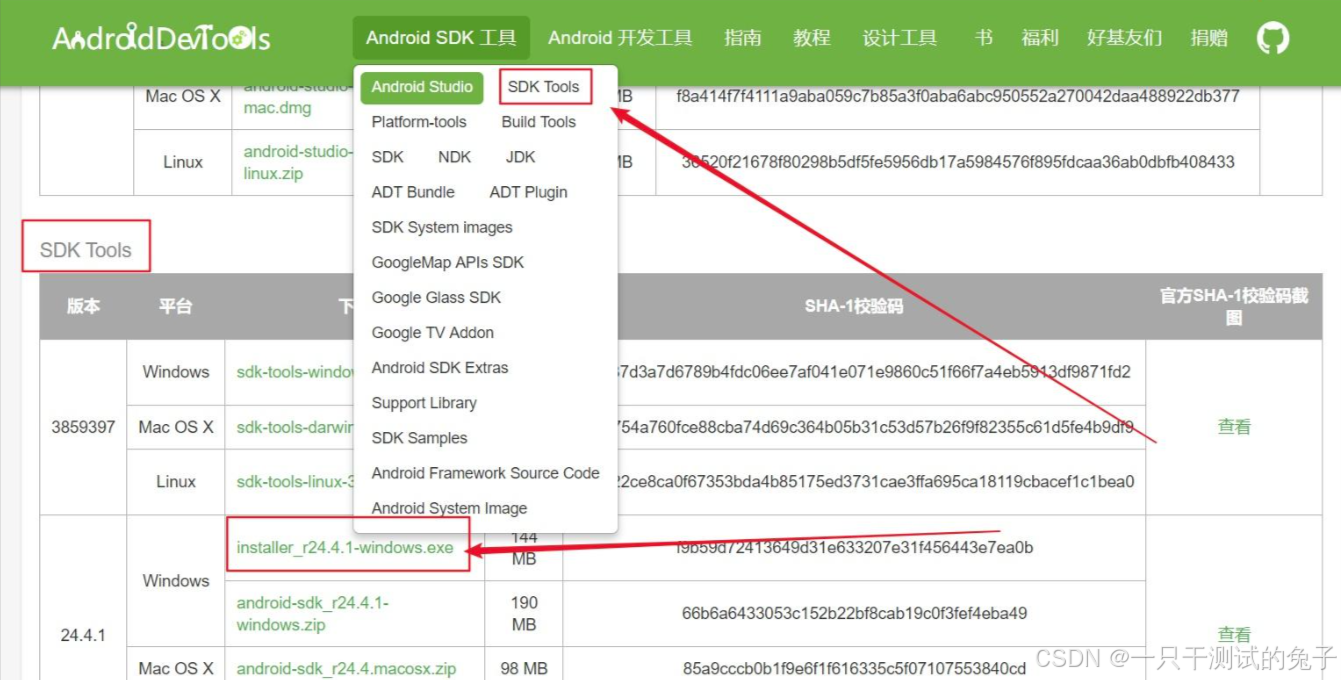Open 查看 screenshot link for 24.4.1
This screenshot has height=680, width=1341.
[x=1234, y=634]
